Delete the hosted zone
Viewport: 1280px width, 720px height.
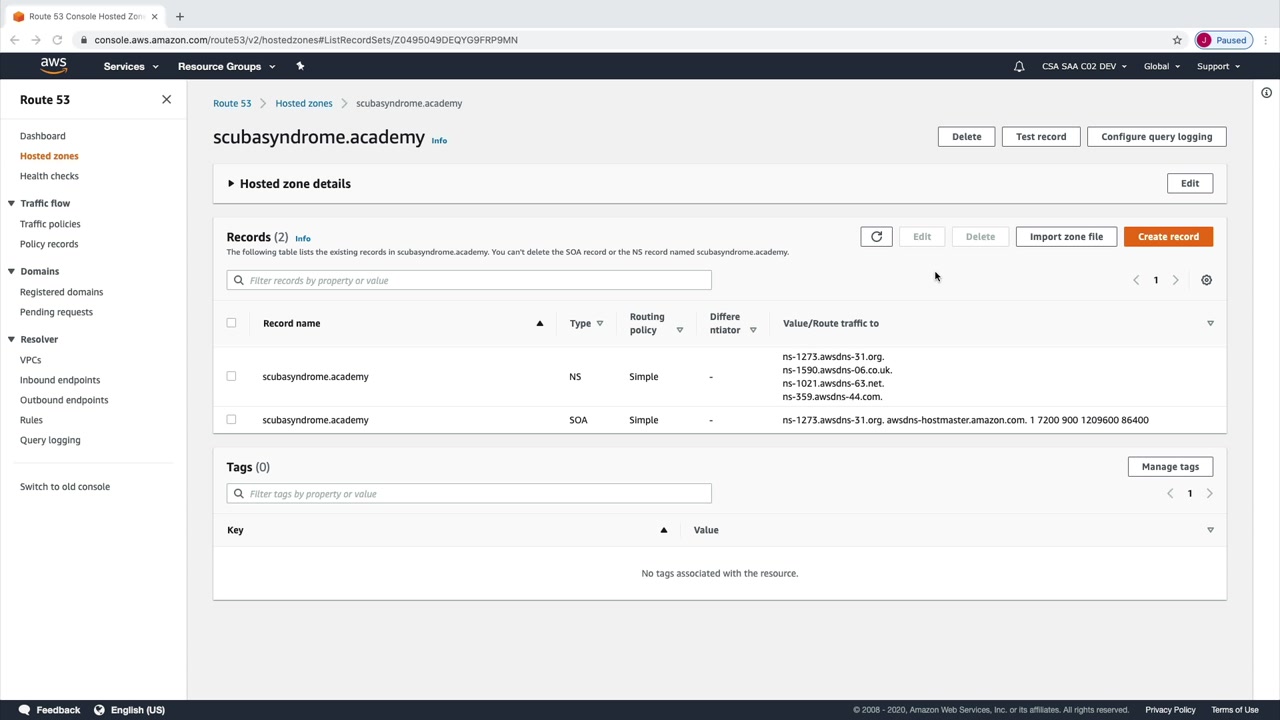966,137
